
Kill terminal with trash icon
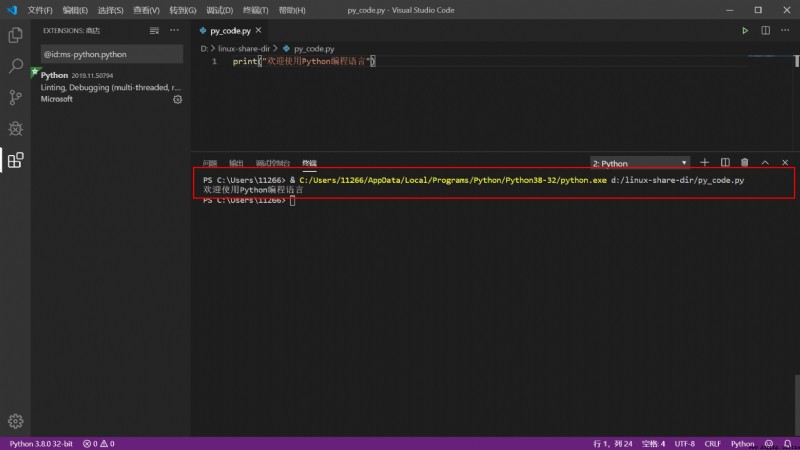click(x=745, y=163)
